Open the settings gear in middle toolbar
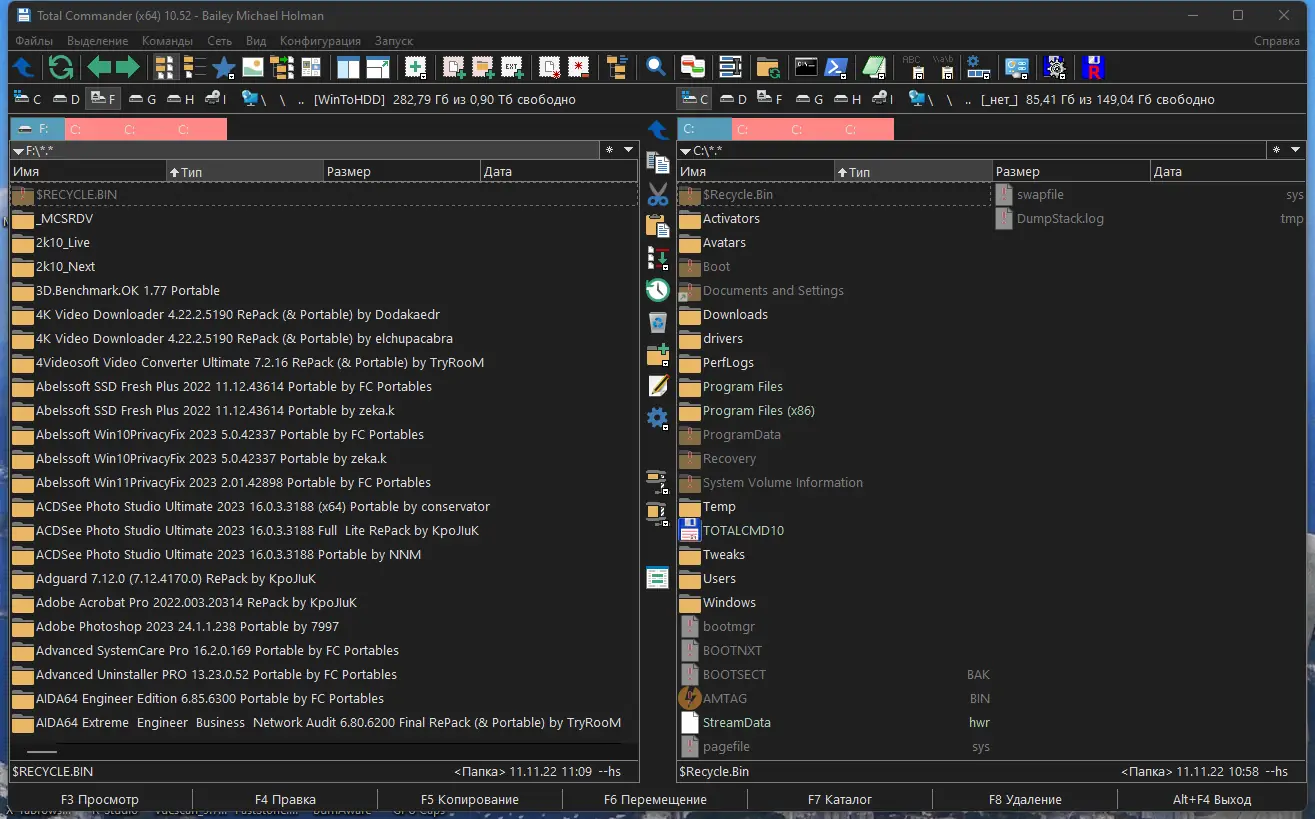This screenshot has width=1315, height=819. click(x=657, y=418)
